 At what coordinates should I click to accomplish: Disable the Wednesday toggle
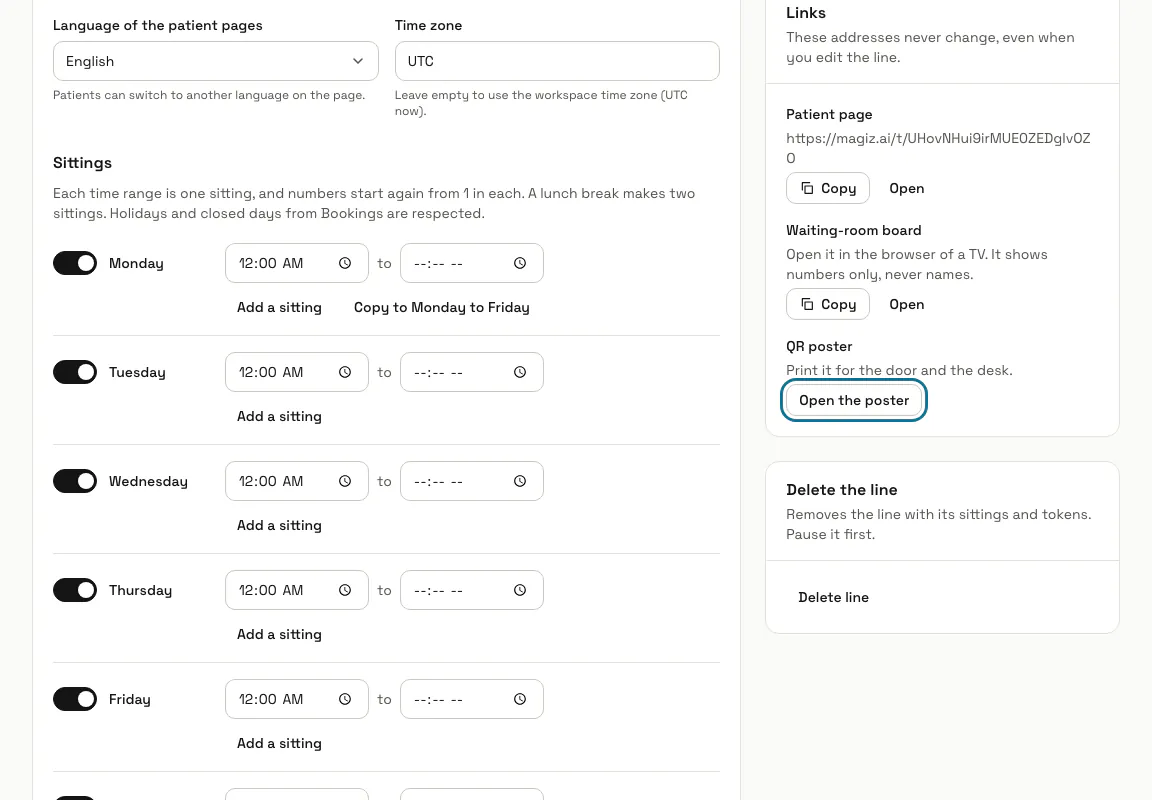coord(75,481)
